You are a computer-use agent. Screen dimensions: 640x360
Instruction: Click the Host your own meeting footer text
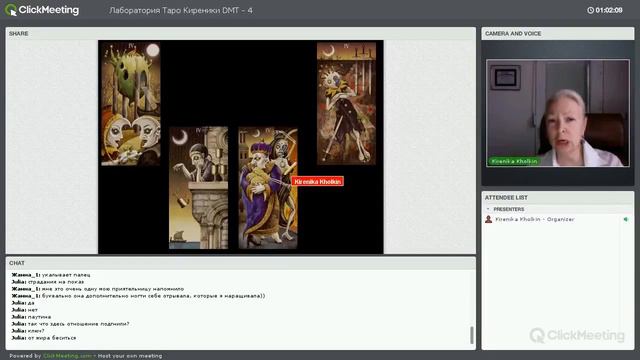[130, 356]
